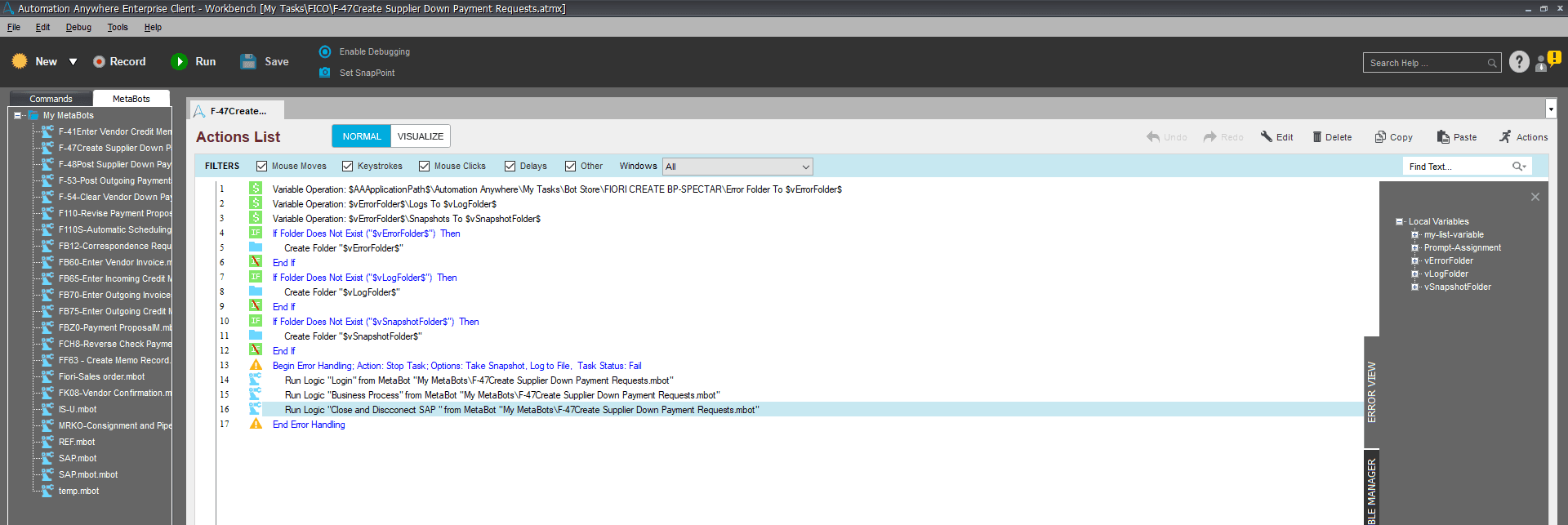Switch to the Commands tab
This screenshot has width=1568, height=525.
tap(51, 99)
